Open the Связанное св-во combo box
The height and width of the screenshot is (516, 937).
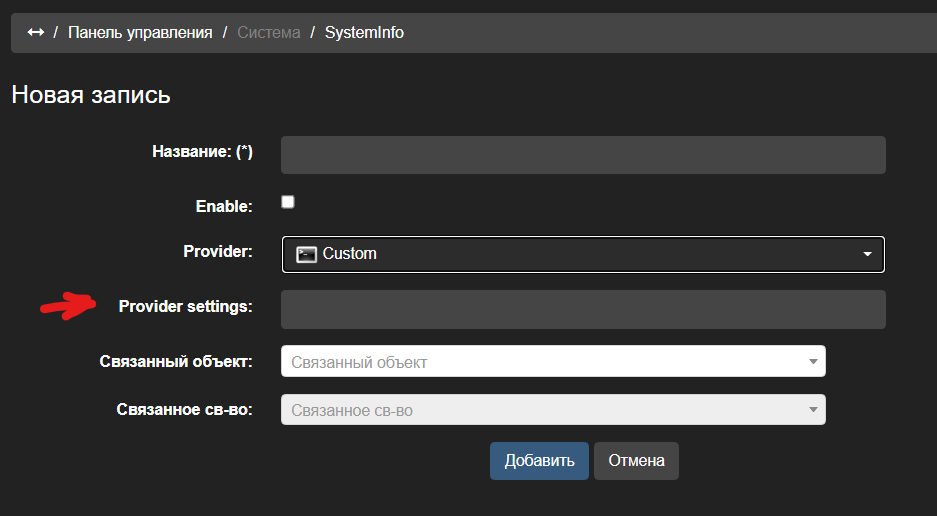[x=540, y=410]
